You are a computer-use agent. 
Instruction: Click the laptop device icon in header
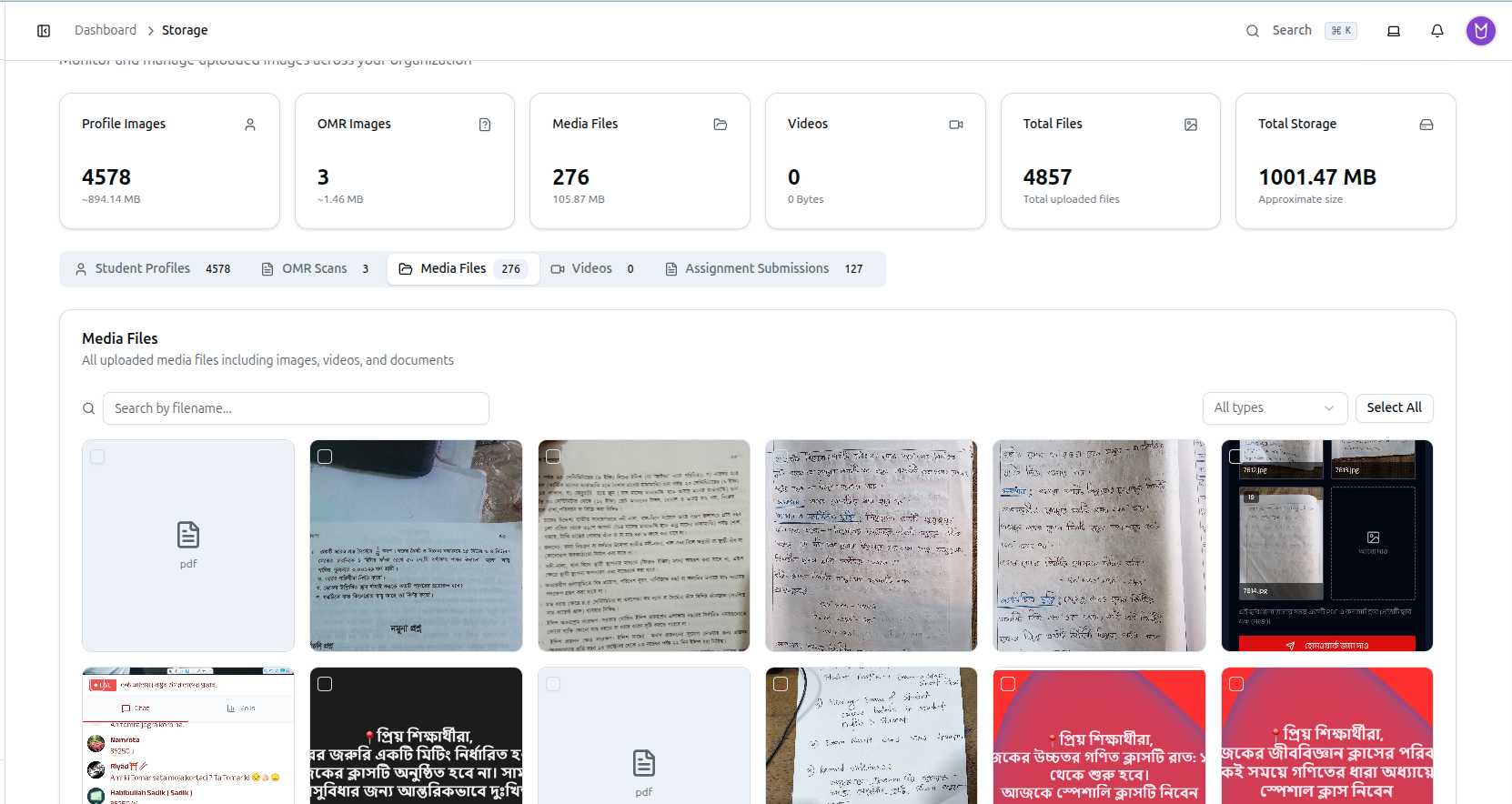1394,31
